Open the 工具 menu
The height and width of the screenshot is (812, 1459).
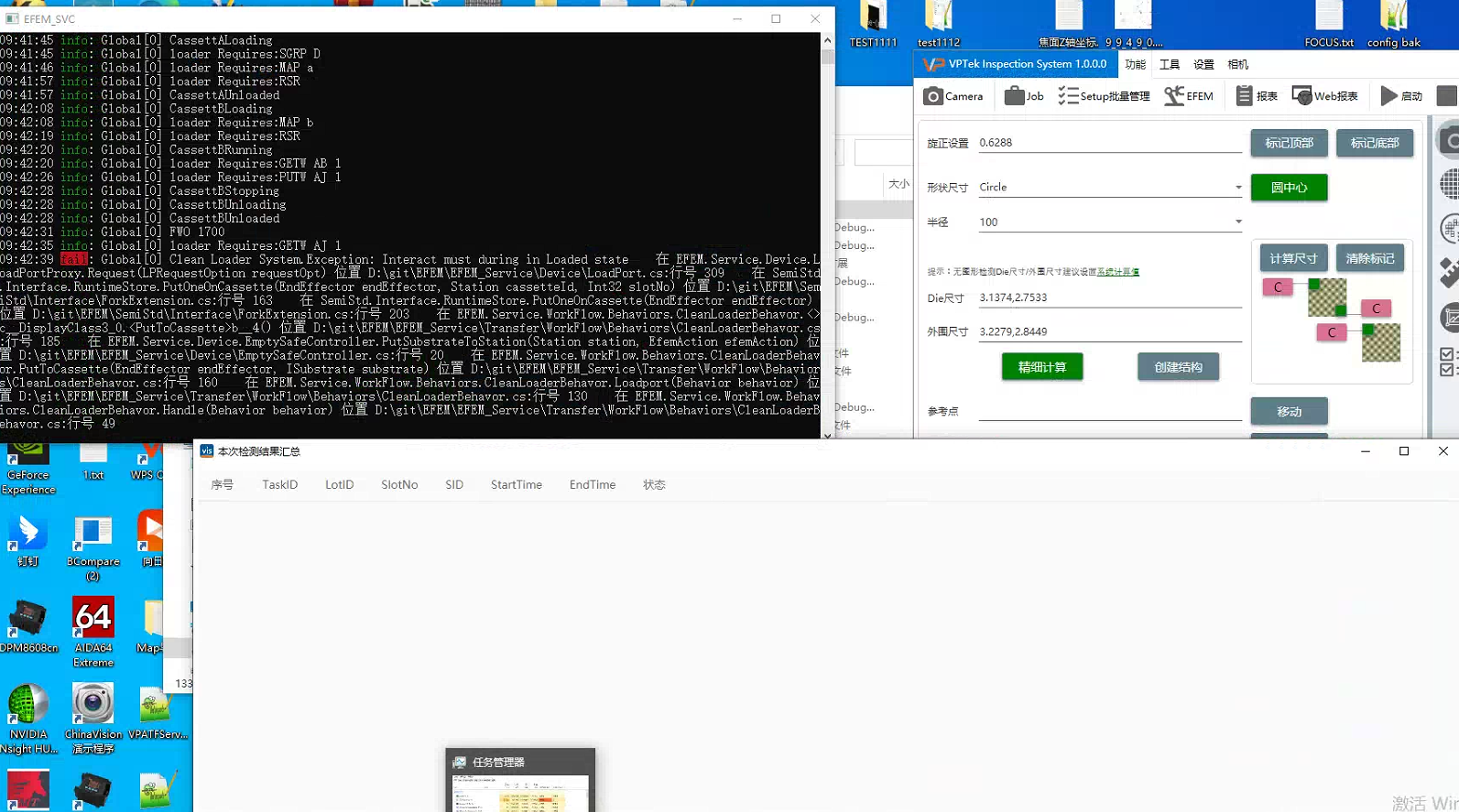(1170, 65)
